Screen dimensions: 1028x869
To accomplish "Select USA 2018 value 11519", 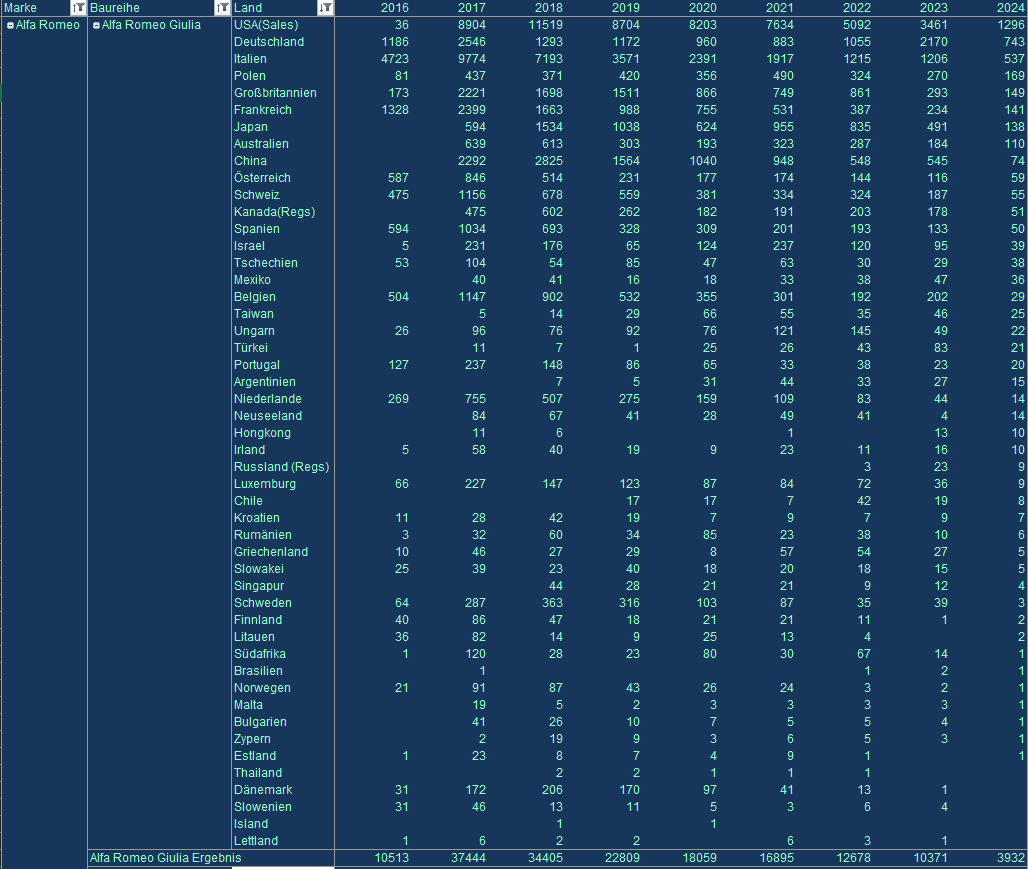I will click(545, 25).
